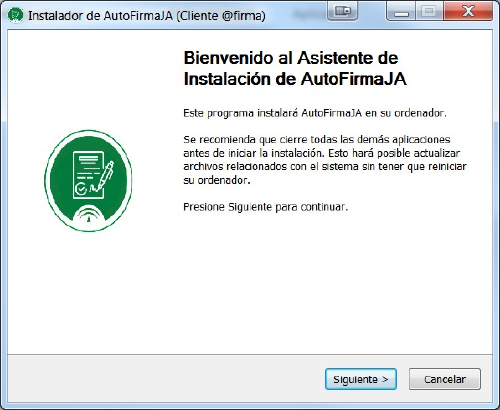
Task: Cancel the AutoFirmaJA installation
Action: (x=445, y=379)
